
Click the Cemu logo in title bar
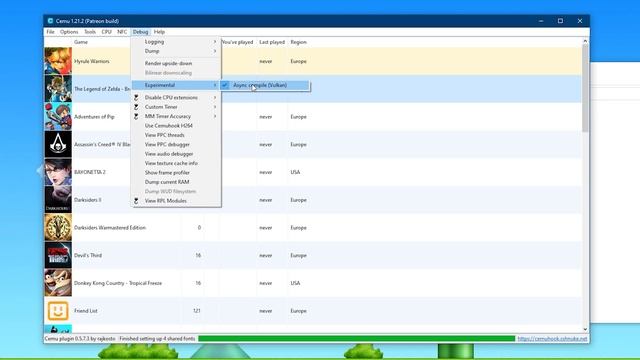tap(50, 21)
